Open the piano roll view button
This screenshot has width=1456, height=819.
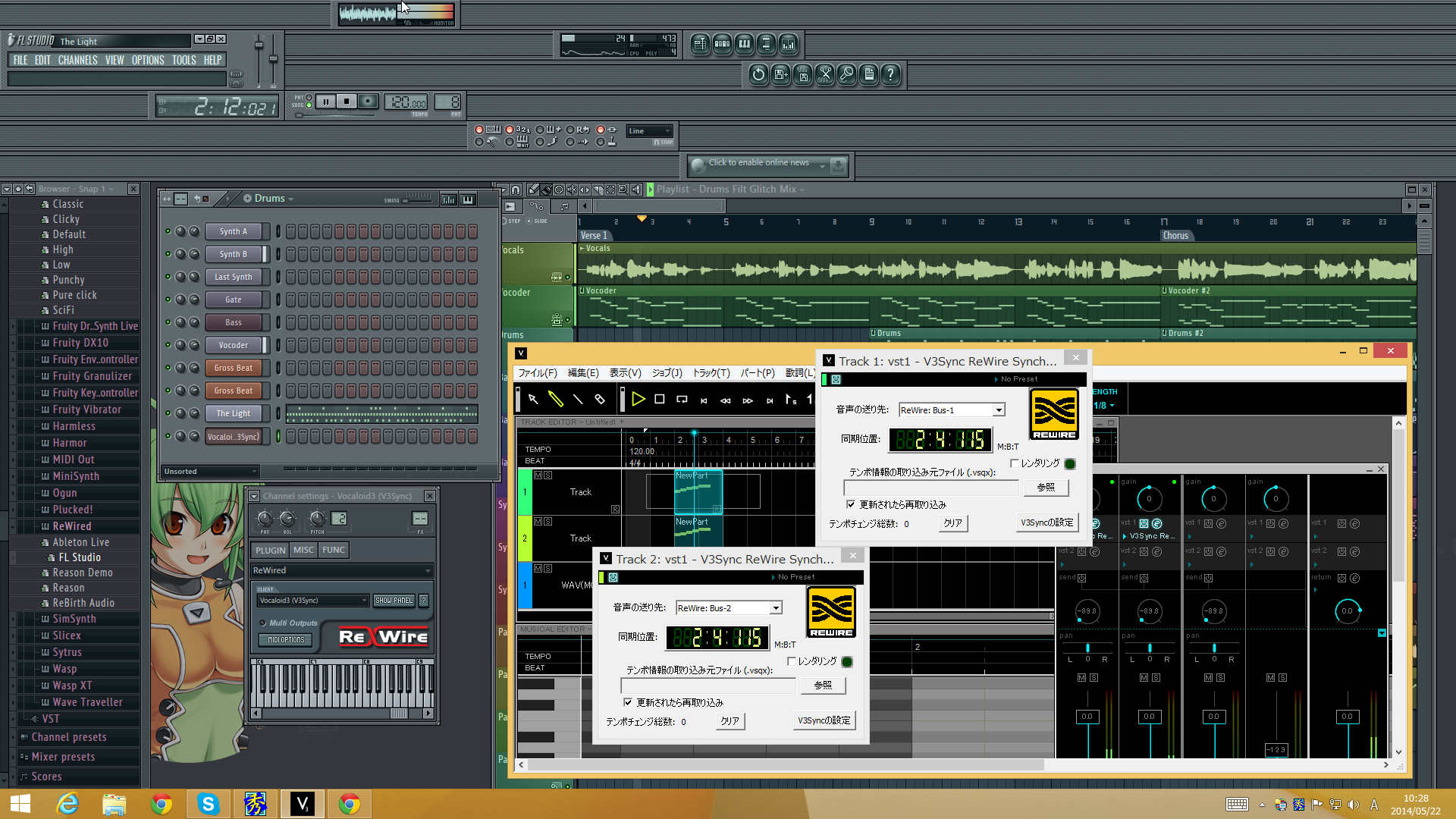click(744, 44)
